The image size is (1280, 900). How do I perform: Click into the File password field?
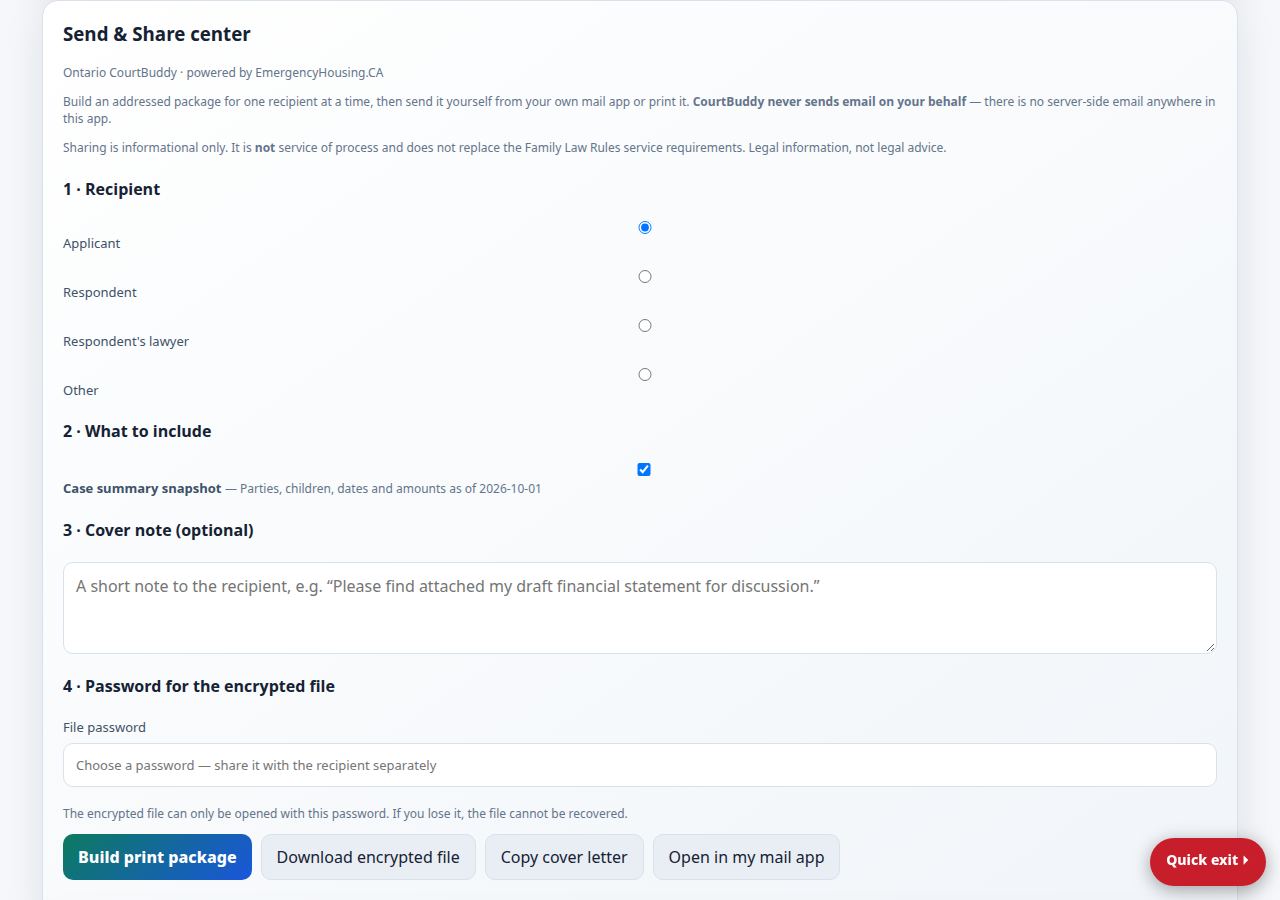(x=640, y=765)
